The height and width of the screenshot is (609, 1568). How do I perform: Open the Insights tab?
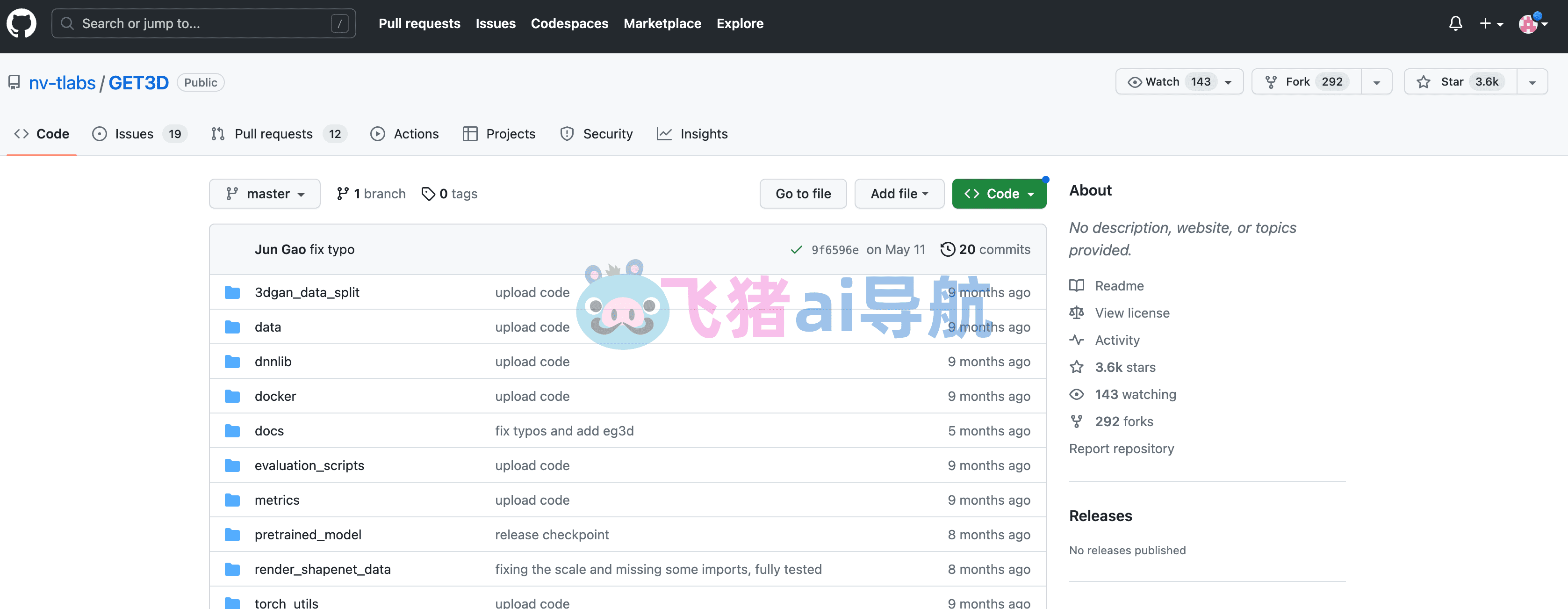tap(692, 134)
